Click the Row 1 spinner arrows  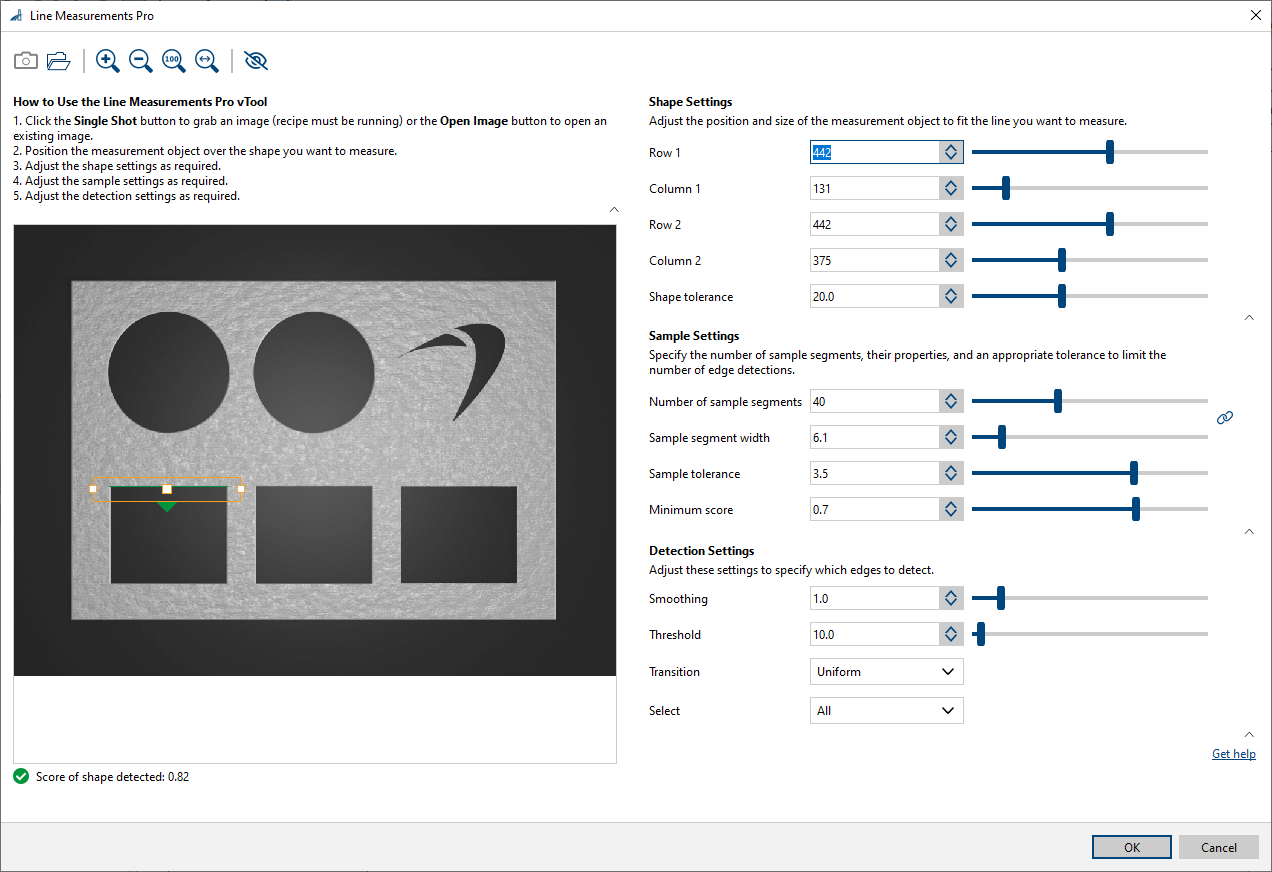click(x=951, y=152)
